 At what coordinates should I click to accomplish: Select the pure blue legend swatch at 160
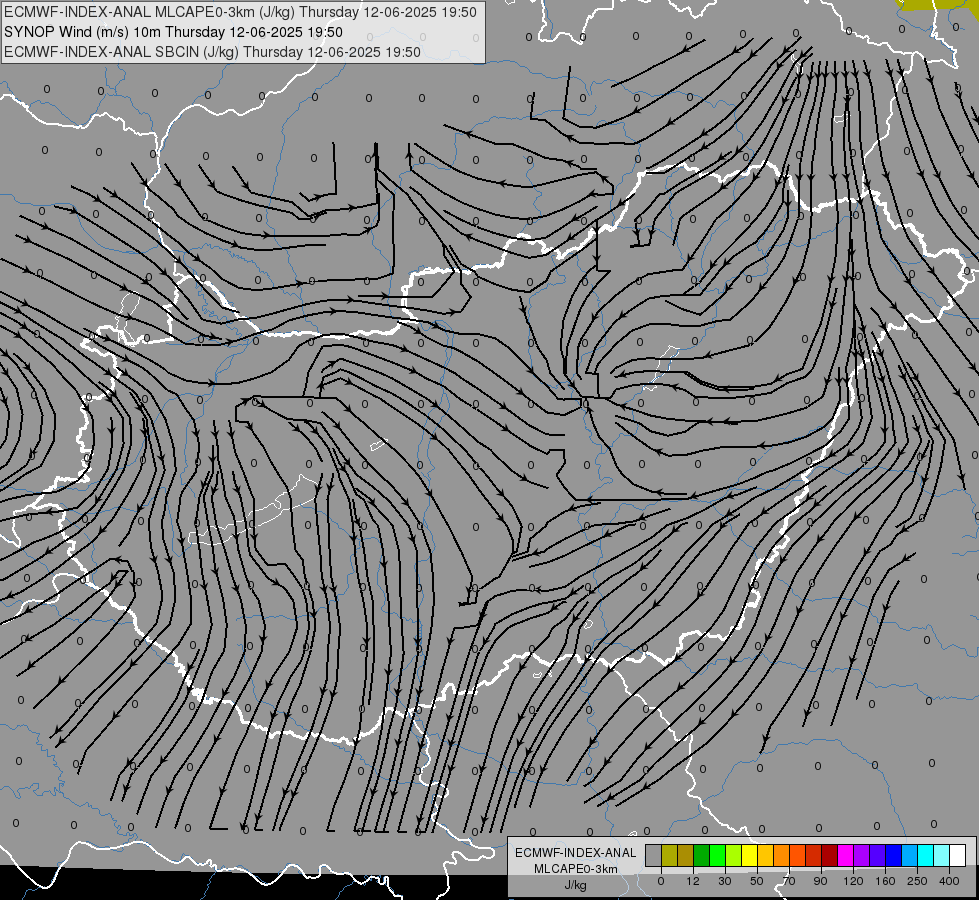click(x=894, y=855)
